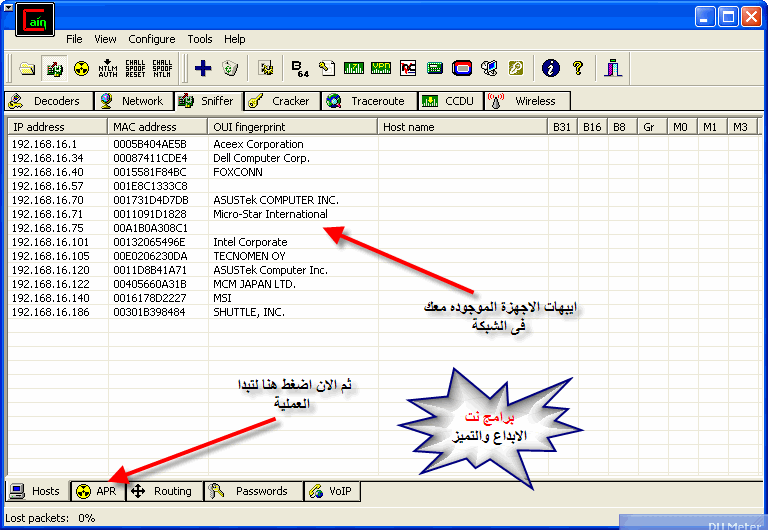This screenshot has width=768, height=530.
Task: Sort by the OUI fingerprint column header
Action: 292,127
